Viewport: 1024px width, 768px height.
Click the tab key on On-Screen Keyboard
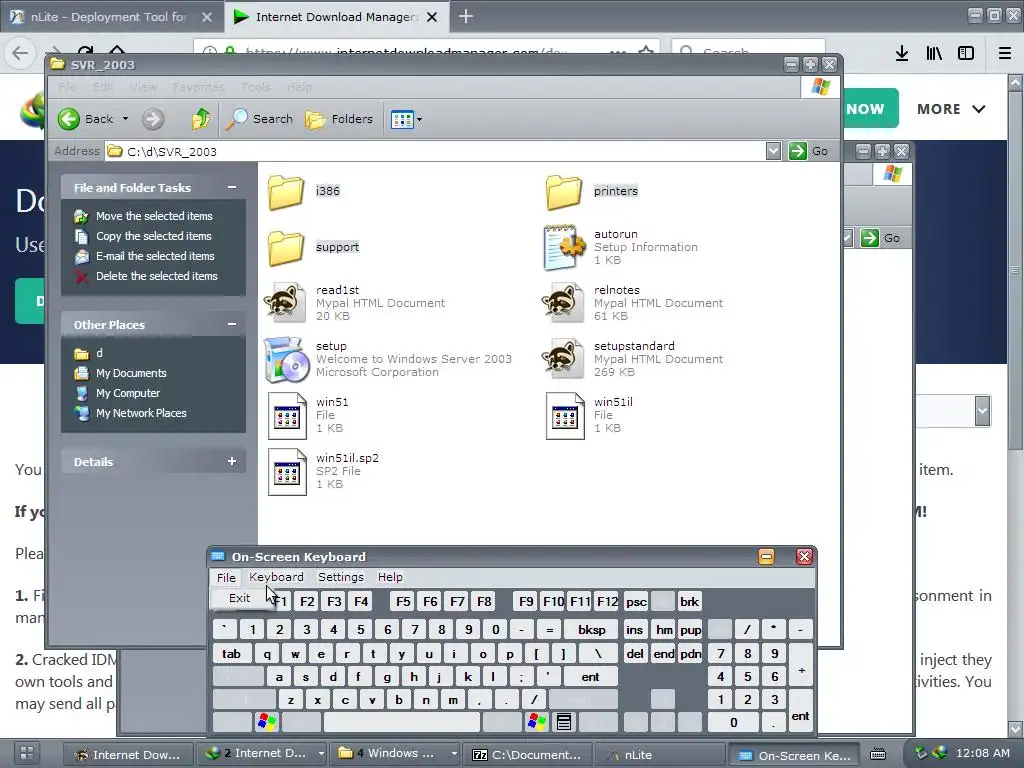point(232,654)
